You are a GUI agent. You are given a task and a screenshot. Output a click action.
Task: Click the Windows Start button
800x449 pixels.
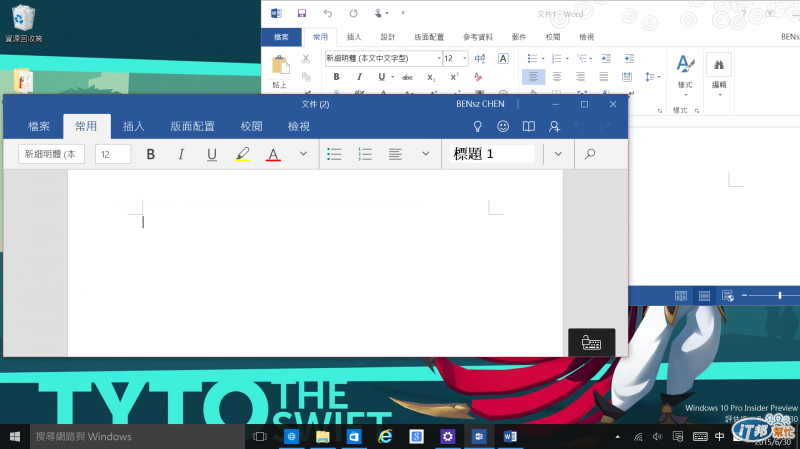(15, 437)
